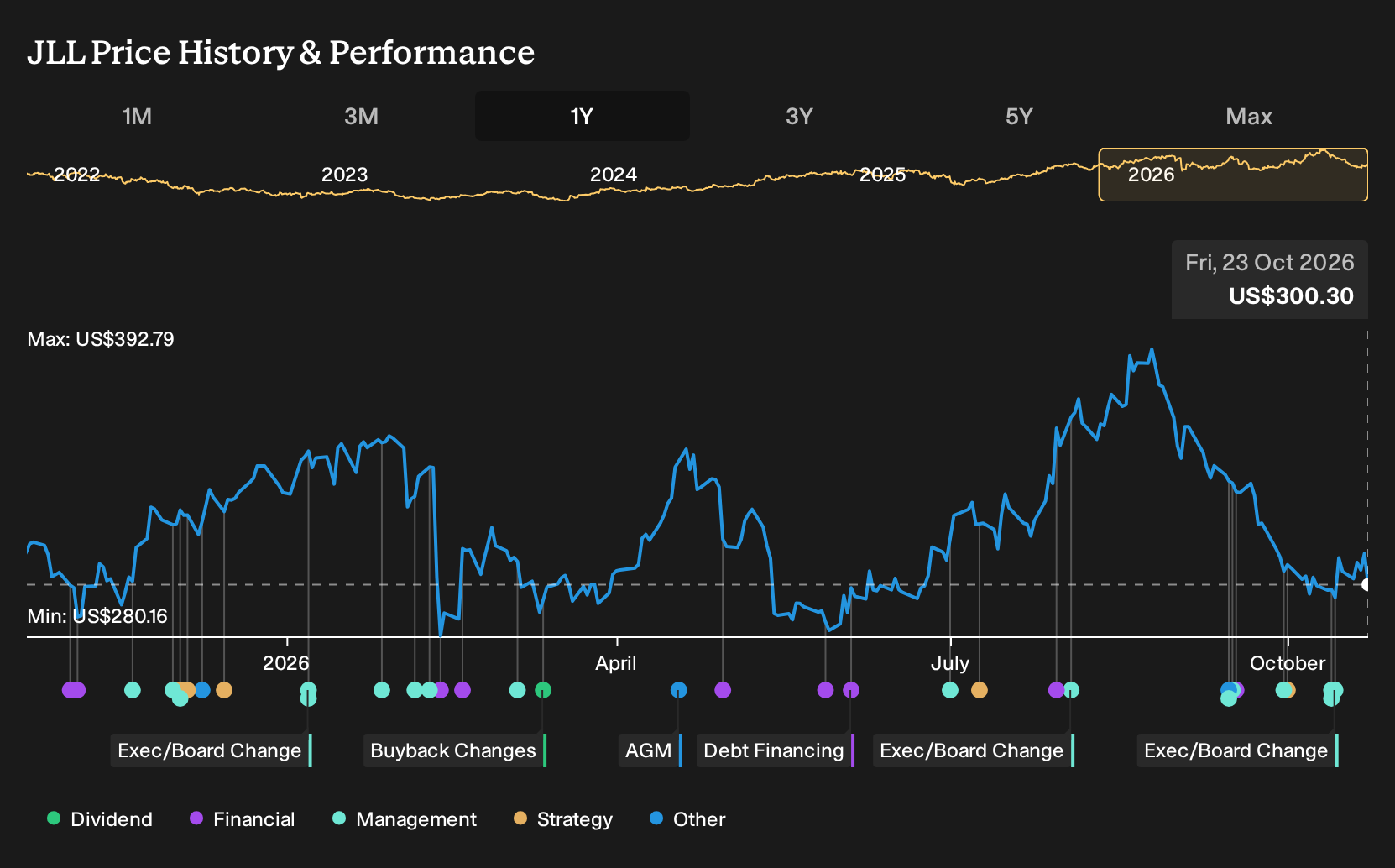
Task: Open Exec/Board Change label below July
Action: [x=974, y=750]
